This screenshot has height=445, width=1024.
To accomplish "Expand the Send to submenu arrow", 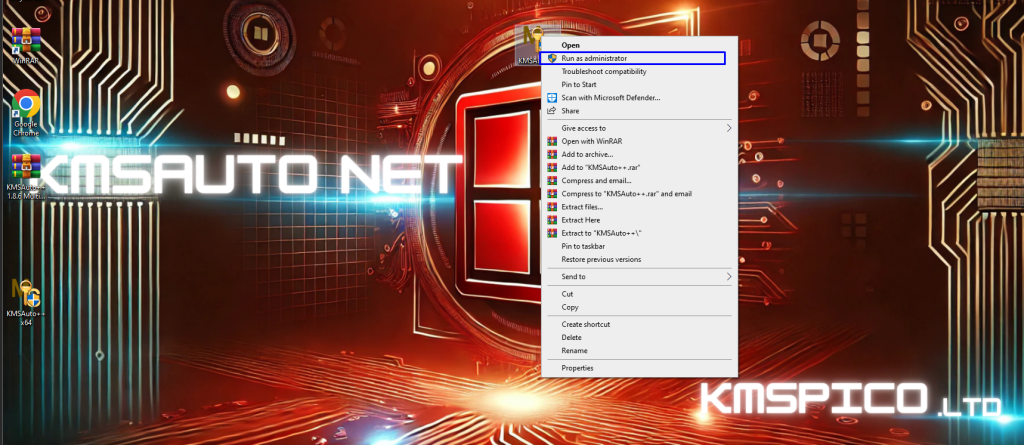I will click(x=728, y=276).
